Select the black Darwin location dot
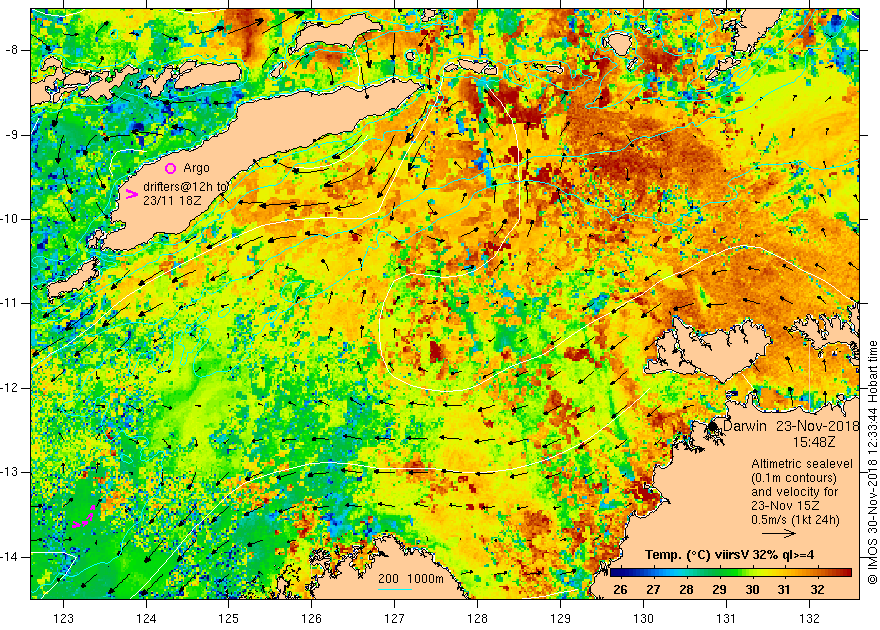Image resolution: width=880 pixels, height=630 pixels. tap(712, 426)
